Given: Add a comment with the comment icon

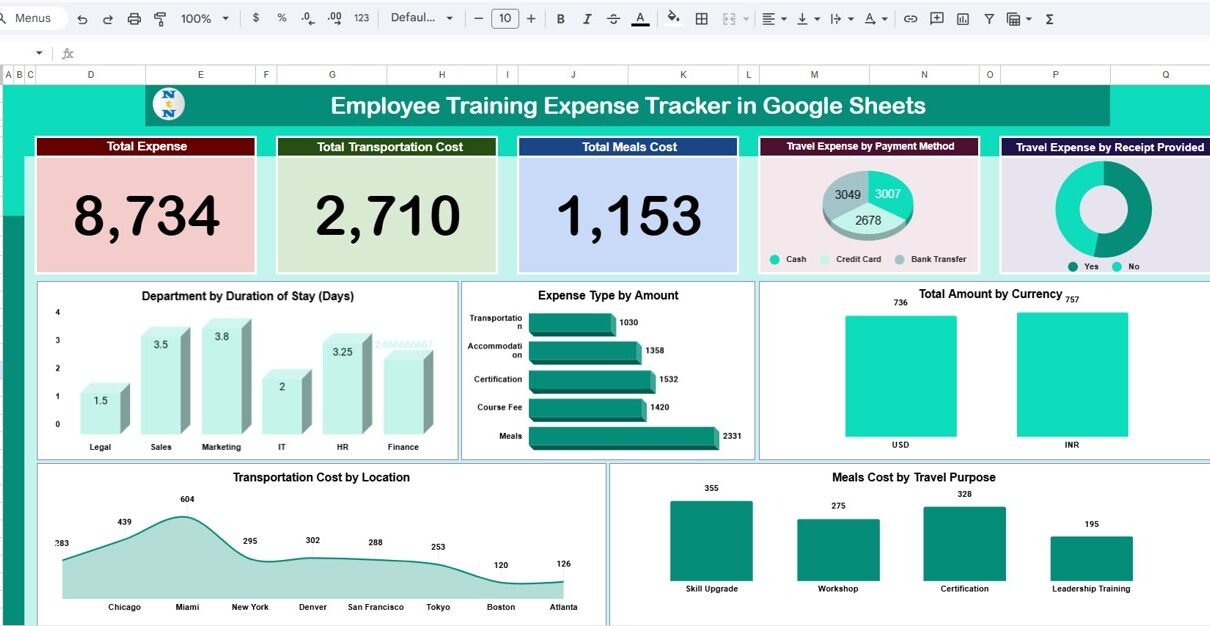Looking at the screenshot, I should tap(936, 19).
